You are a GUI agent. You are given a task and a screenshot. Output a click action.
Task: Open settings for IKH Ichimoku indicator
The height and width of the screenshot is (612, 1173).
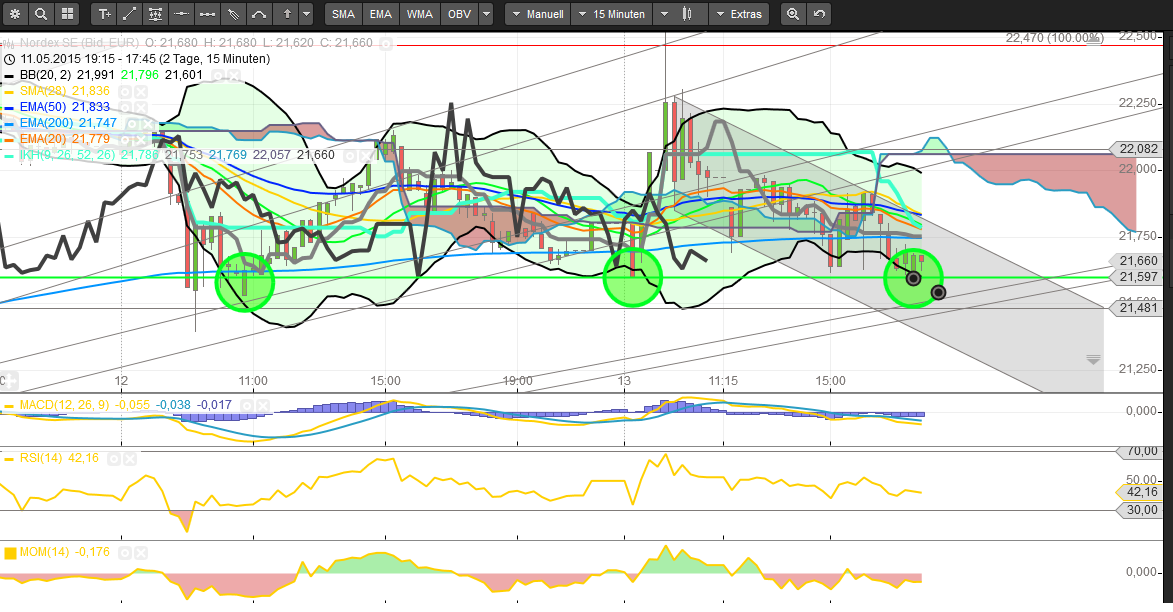pyautogui.click(x=349, y=155)
